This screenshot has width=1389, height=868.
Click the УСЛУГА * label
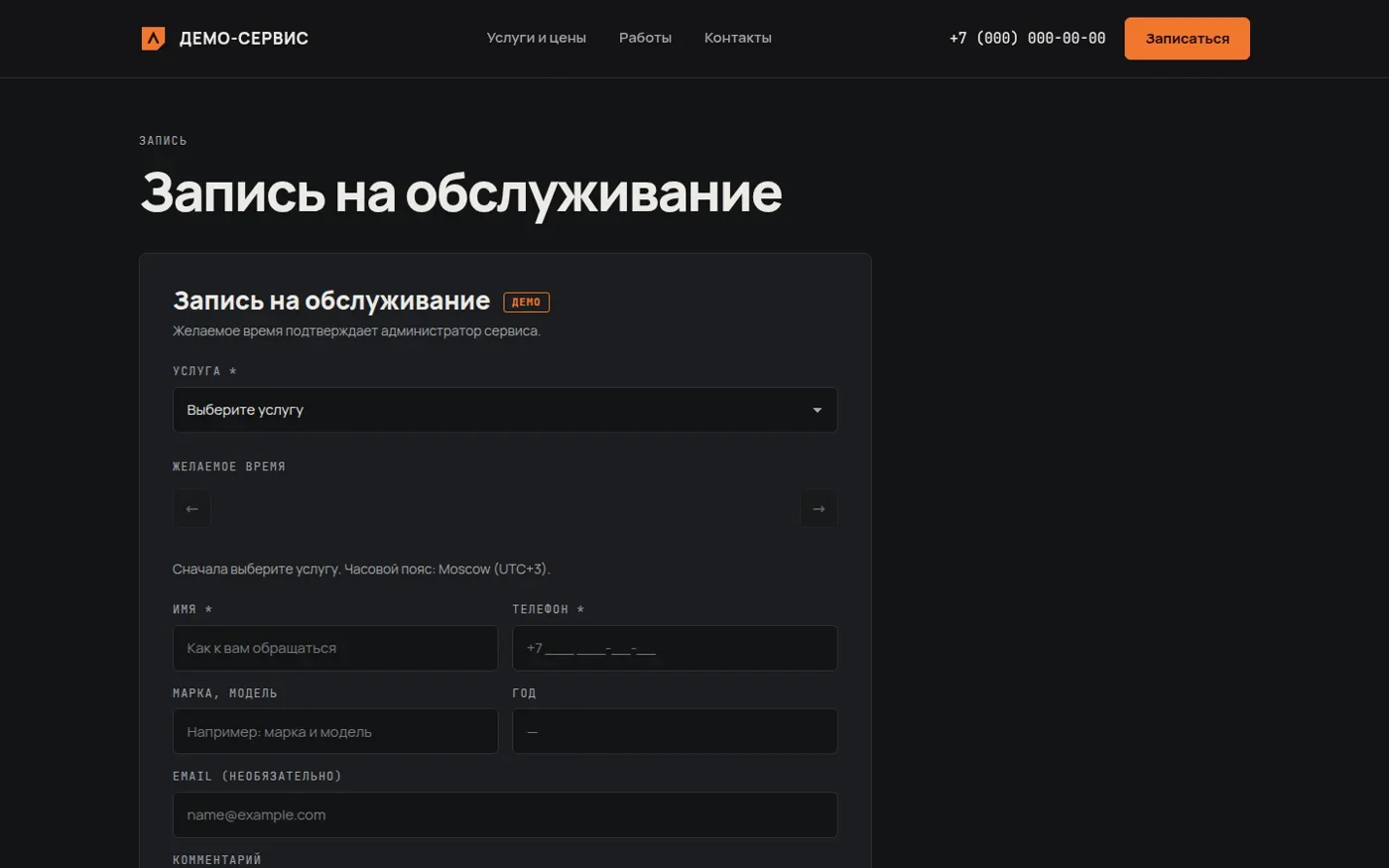[x=204, y=371]
